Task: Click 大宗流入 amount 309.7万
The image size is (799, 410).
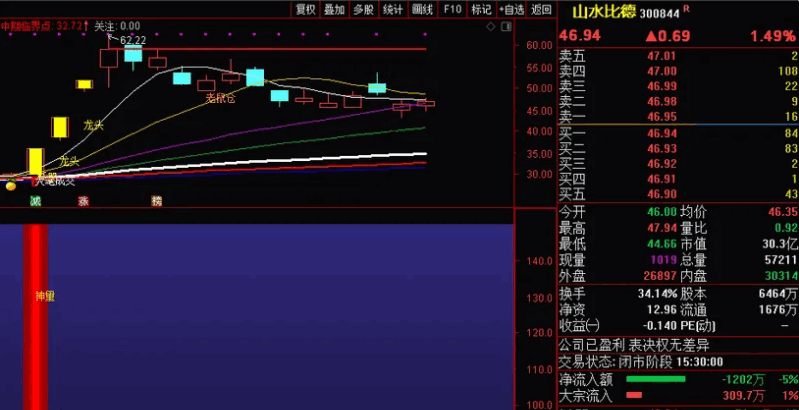Action: tap(743, 395)
